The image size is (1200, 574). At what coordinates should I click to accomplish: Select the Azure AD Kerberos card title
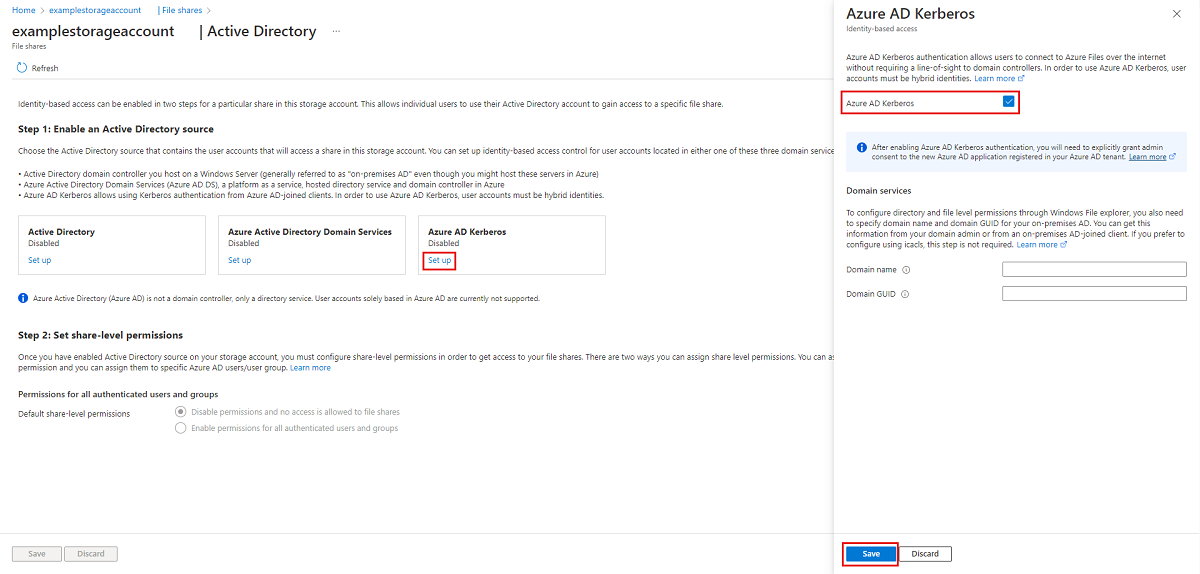(467, 232)
